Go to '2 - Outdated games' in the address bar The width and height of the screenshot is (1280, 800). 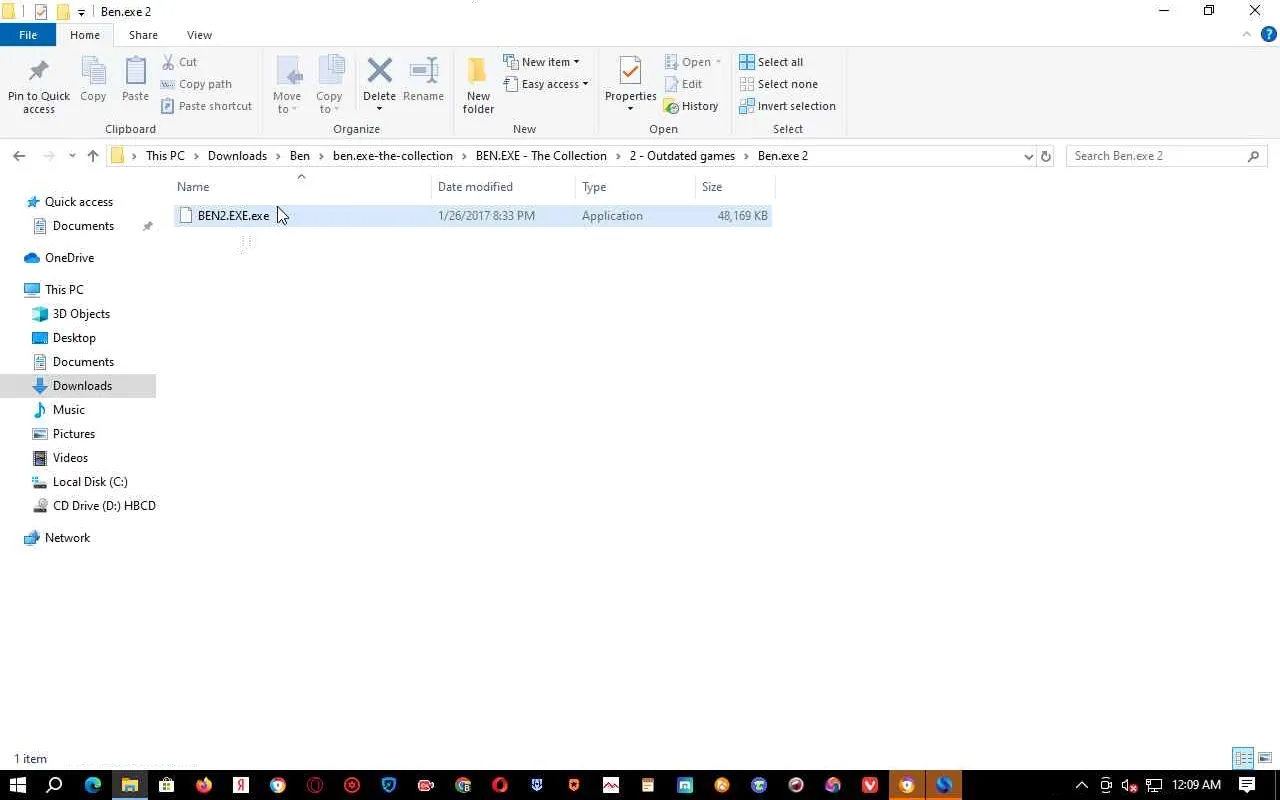coord(682,156)
